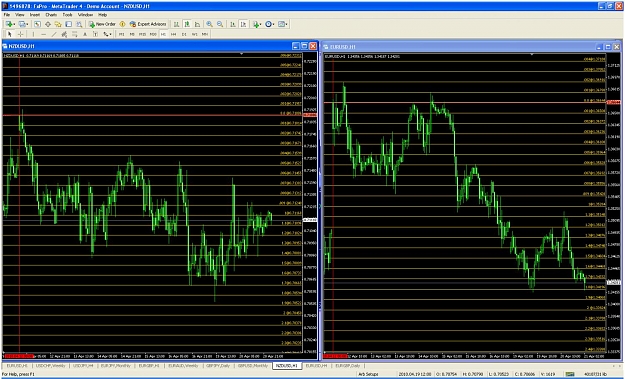Open the Charts menu
This screenshot has height=379, width=625.
tap(51, 15)
